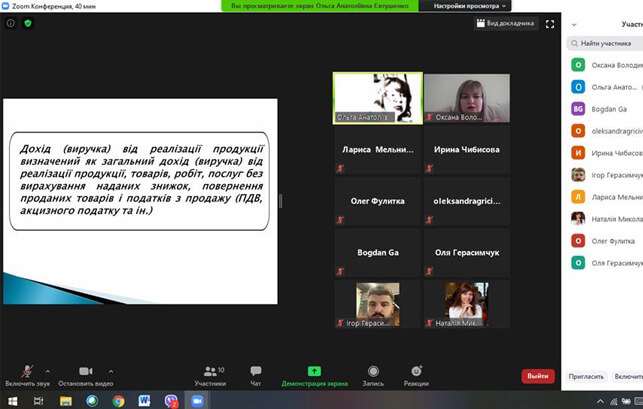This screenshot has height=409, width=643.
Task: Select Оксана Воло video thumbnail
Action: click(x=465, y=98)
